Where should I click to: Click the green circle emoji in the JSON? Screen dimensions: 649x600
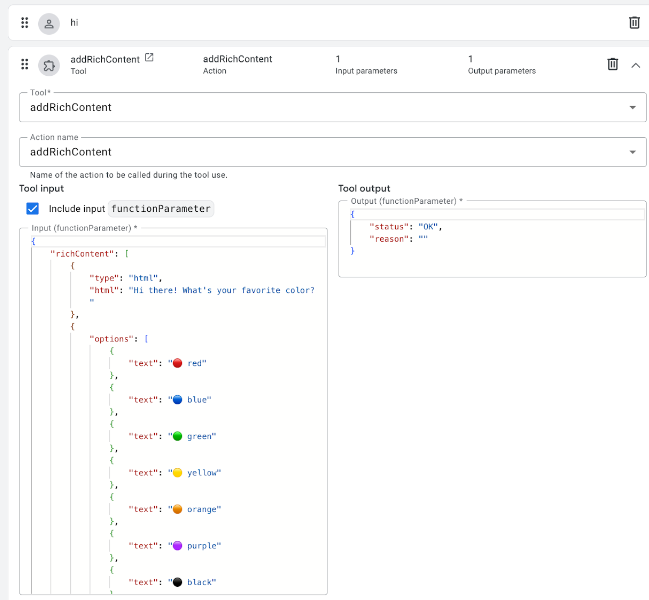177,436
